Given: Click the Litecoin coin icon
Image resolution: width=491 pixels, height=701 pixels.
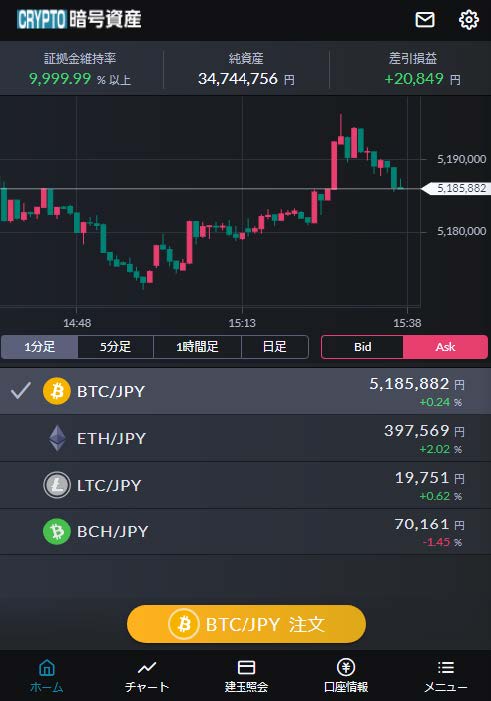Looking at the screenshot, I should point(57,485).
